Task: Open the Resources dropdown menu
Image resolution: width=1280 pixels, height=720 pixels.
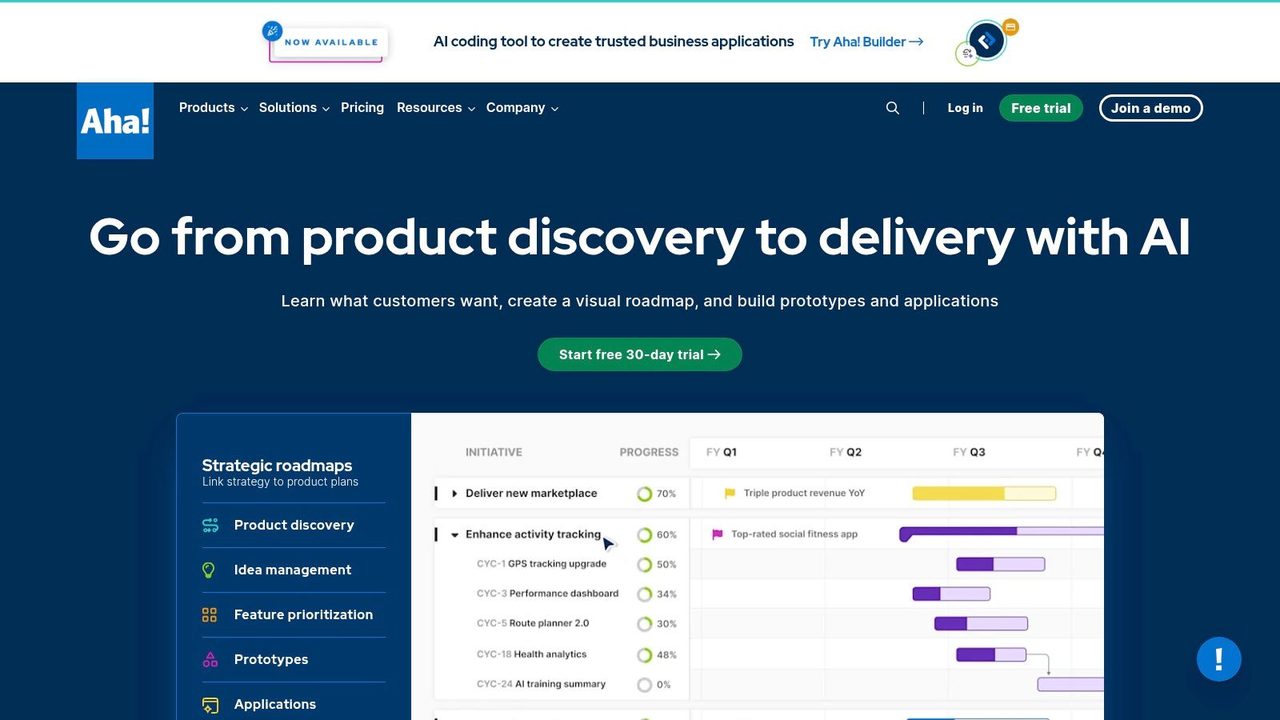Action: 436,108
